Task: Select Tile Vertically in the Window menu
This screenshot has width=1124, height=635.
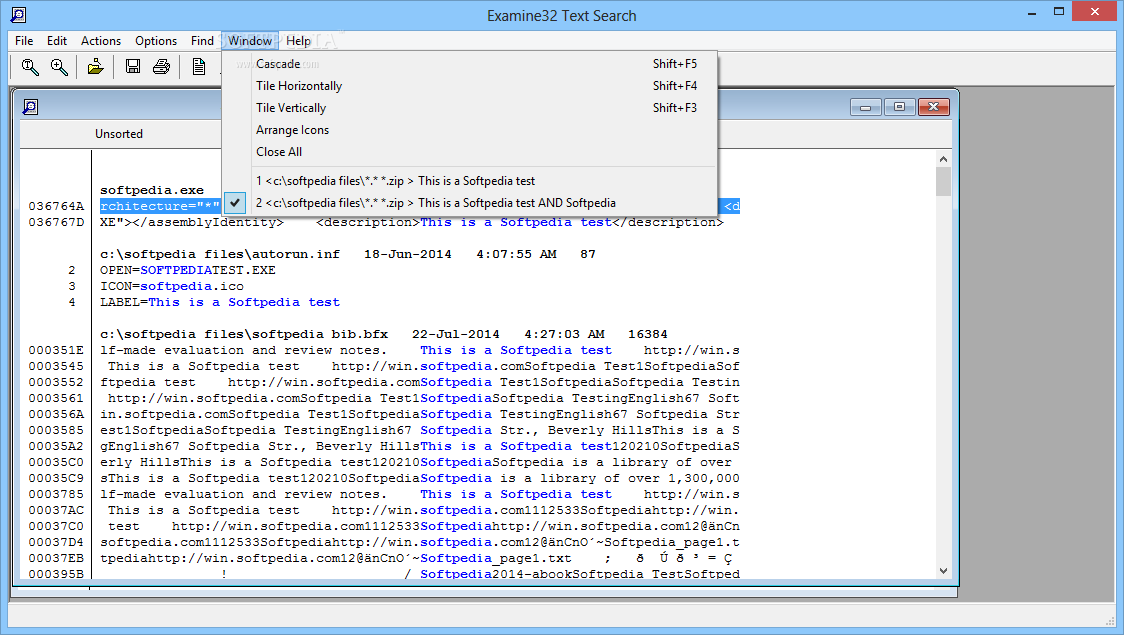Action: (x=470, y=108)
